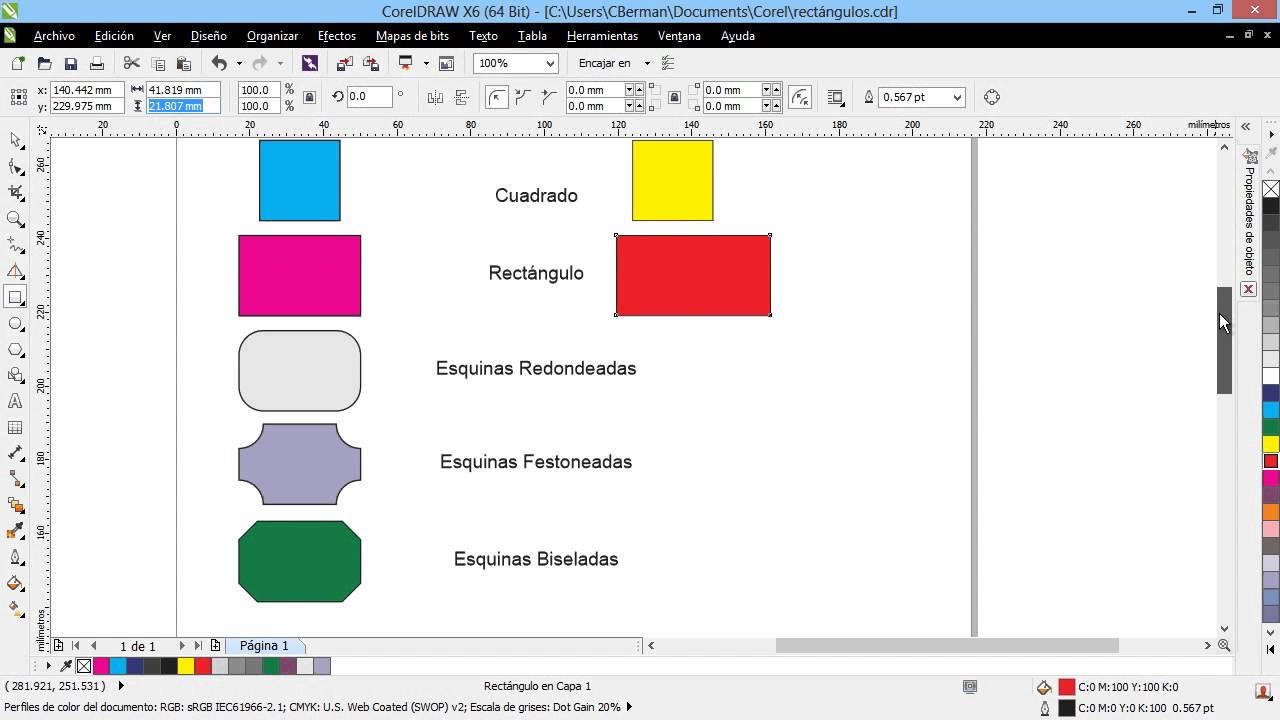The width and height of the screenshot is (1280, 720).
Task: Click the Paste clipboard icon
Action: point(184,63)
